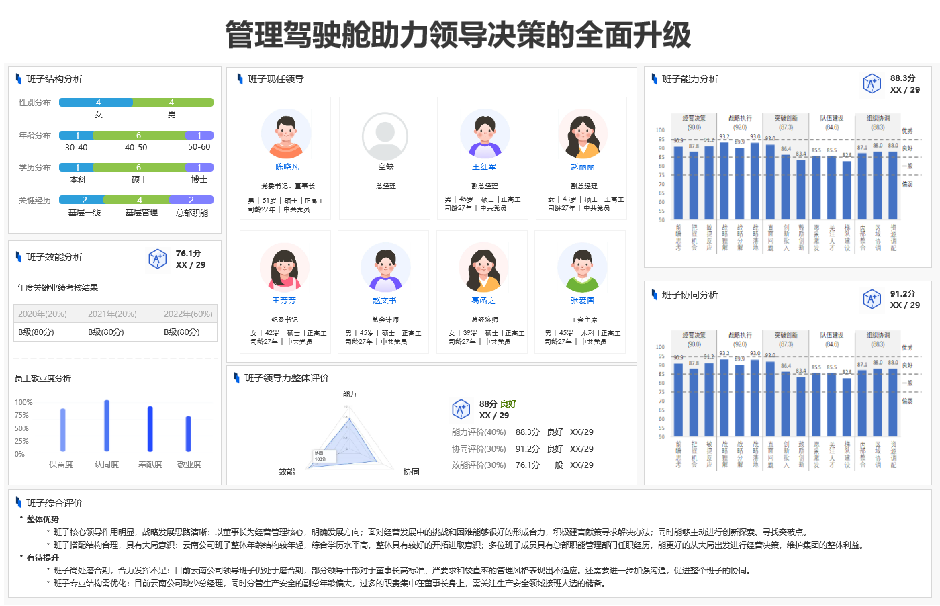Click the blue marker icon beside 班子结构分析
This screenshot has width=940, height=606.
click(x=18, y=78)
